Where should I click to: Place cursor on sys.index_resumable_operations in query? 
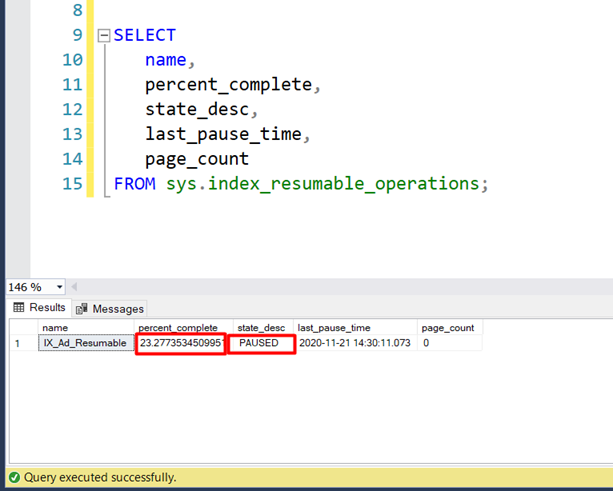point(323,184)
